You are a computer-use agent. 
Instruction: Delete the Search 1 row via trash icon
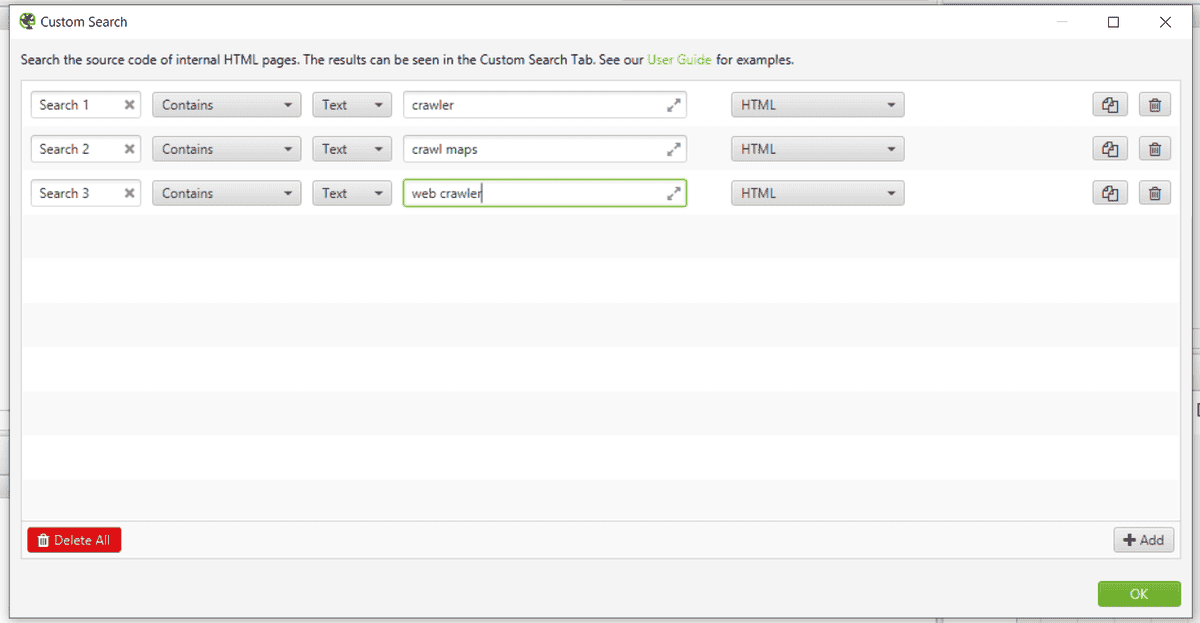tap(1154, 105)
